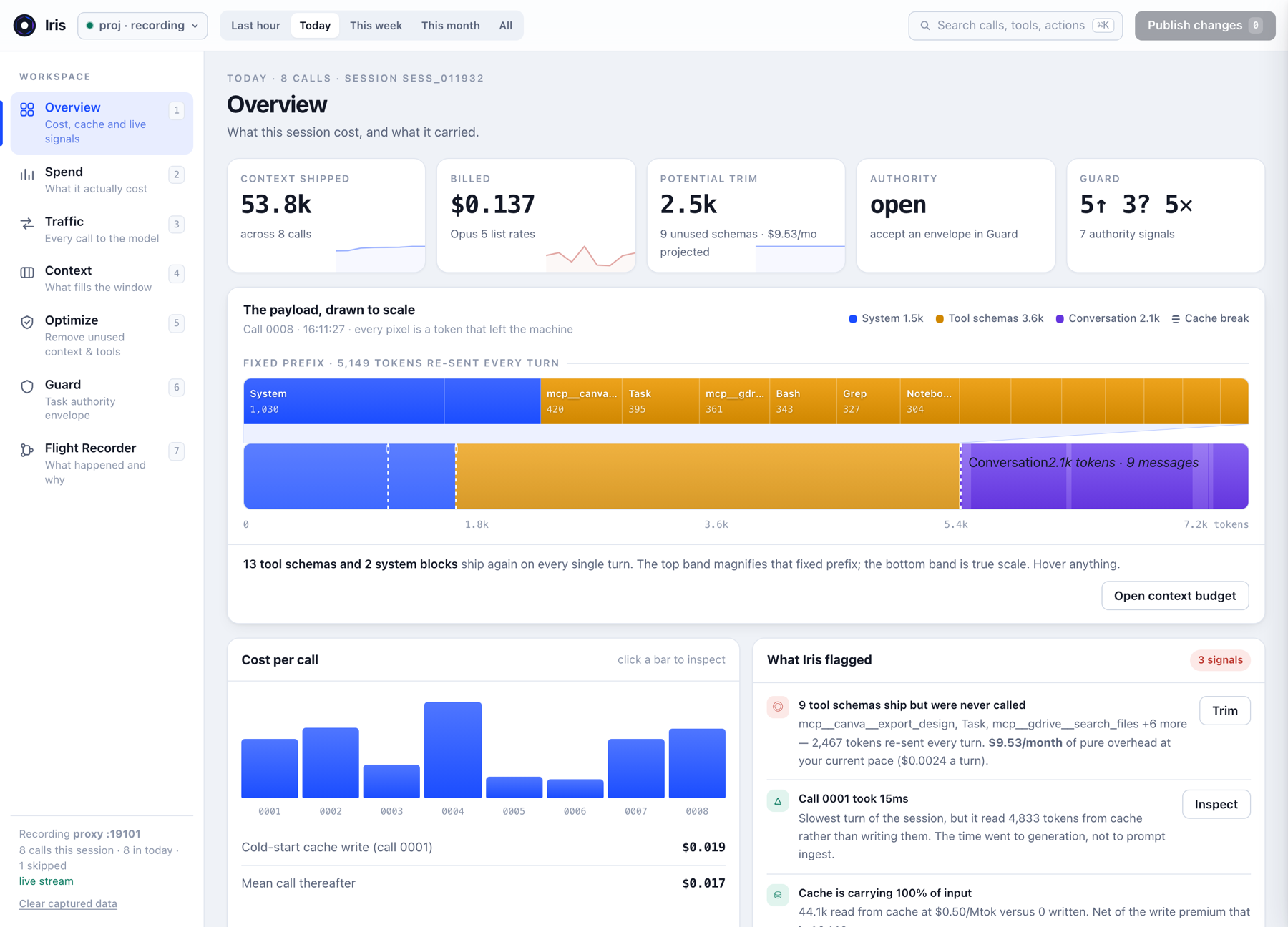This screenshot has height=927, width=1288.
Task: Open the Spend bar chart icon
Action: tap(27, 175)
